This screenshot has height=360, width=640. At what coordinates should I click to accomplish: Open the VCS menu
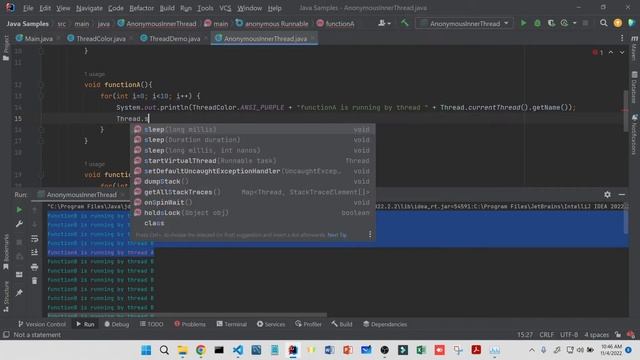225,8
